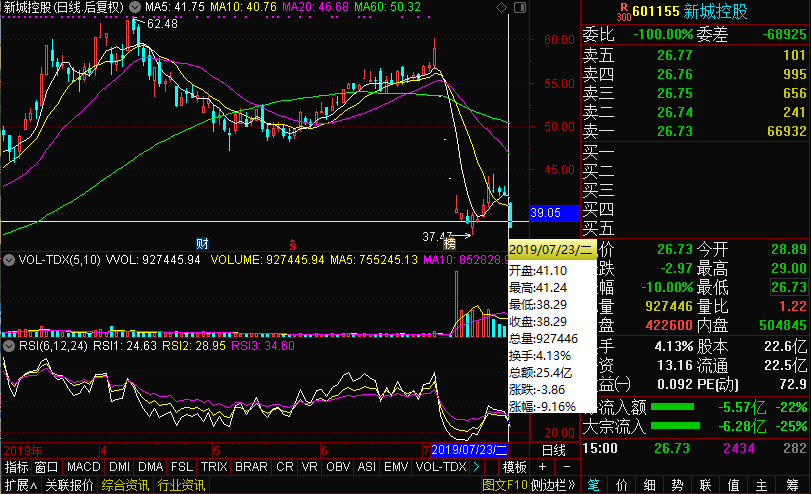The width and height of the screenshot is (811, 494).
Task: Open the 模板 template menu
Action: [x=514, y=467]
